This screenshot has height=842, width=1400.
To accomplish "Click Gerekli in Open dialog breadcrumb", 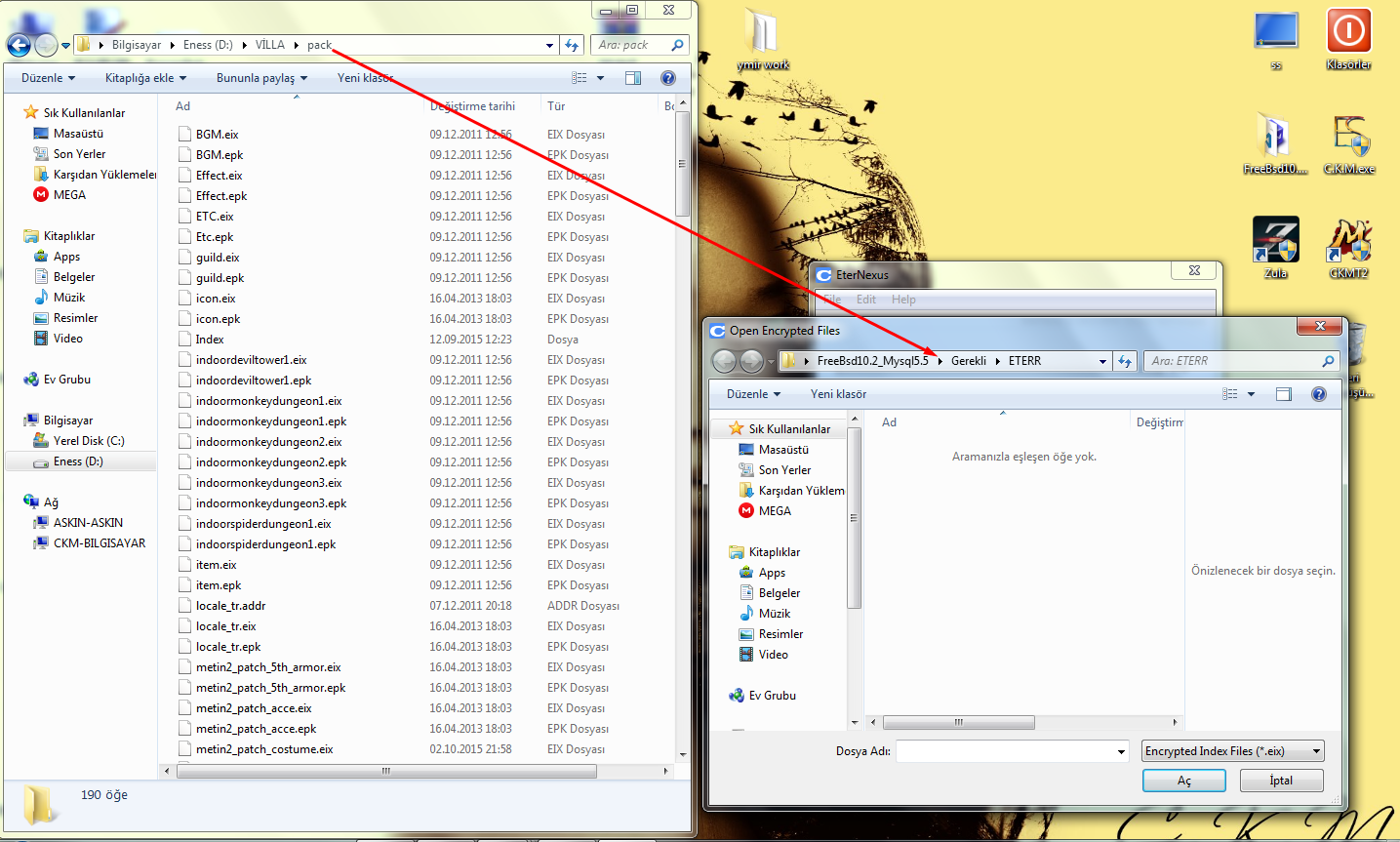I will pyautogui.click(x=969, y=361).
